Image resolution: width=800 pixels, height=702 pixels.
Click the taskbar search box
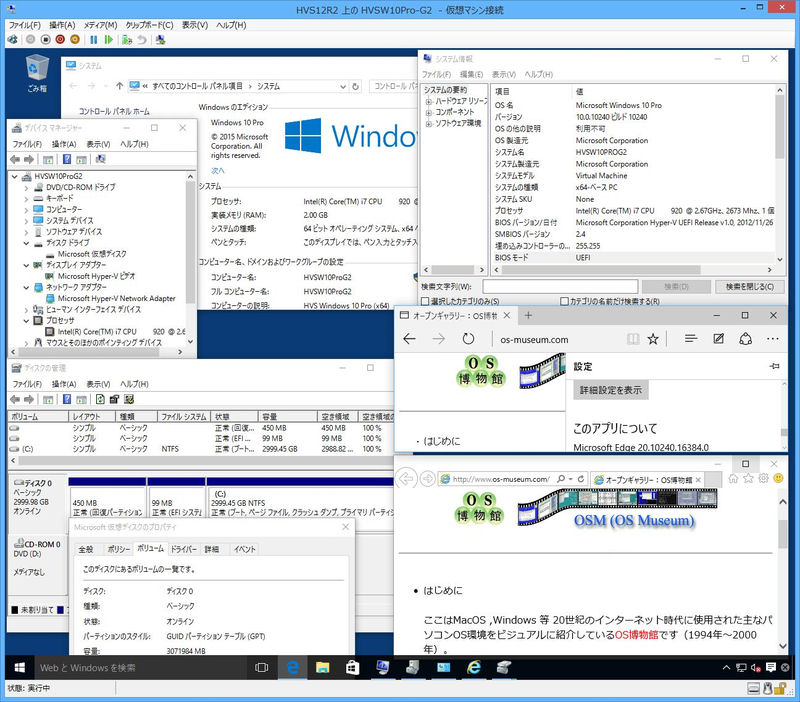[141, 667]
